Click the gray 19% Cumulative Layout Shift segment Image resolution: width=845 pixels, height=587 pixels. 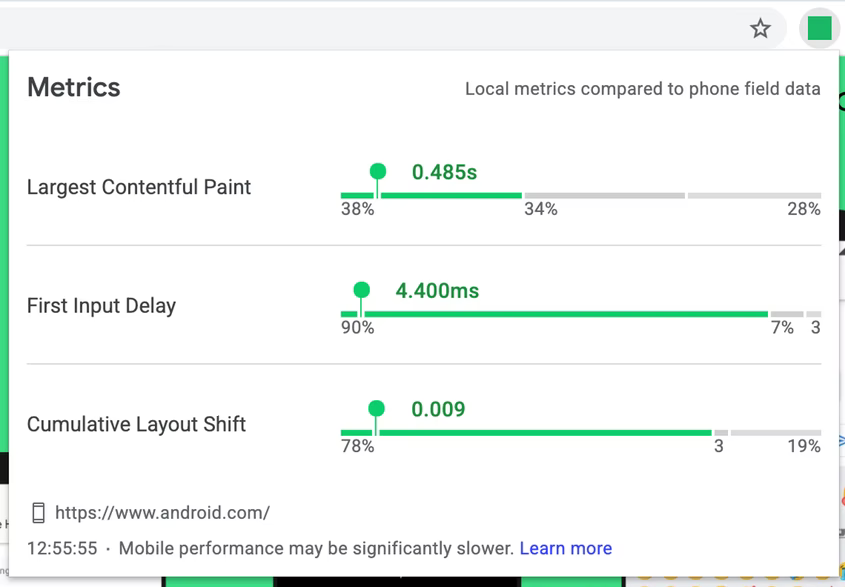[x=775, y=433]
